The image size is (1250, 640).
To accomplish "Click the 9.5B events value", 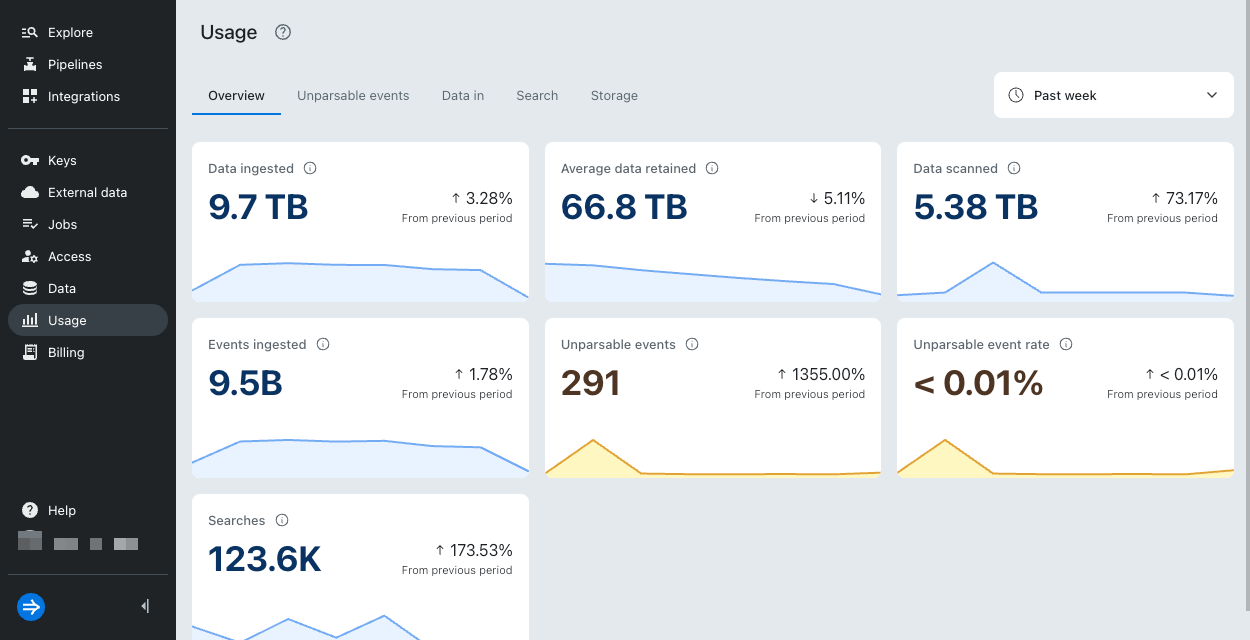I will pos(245,383).
